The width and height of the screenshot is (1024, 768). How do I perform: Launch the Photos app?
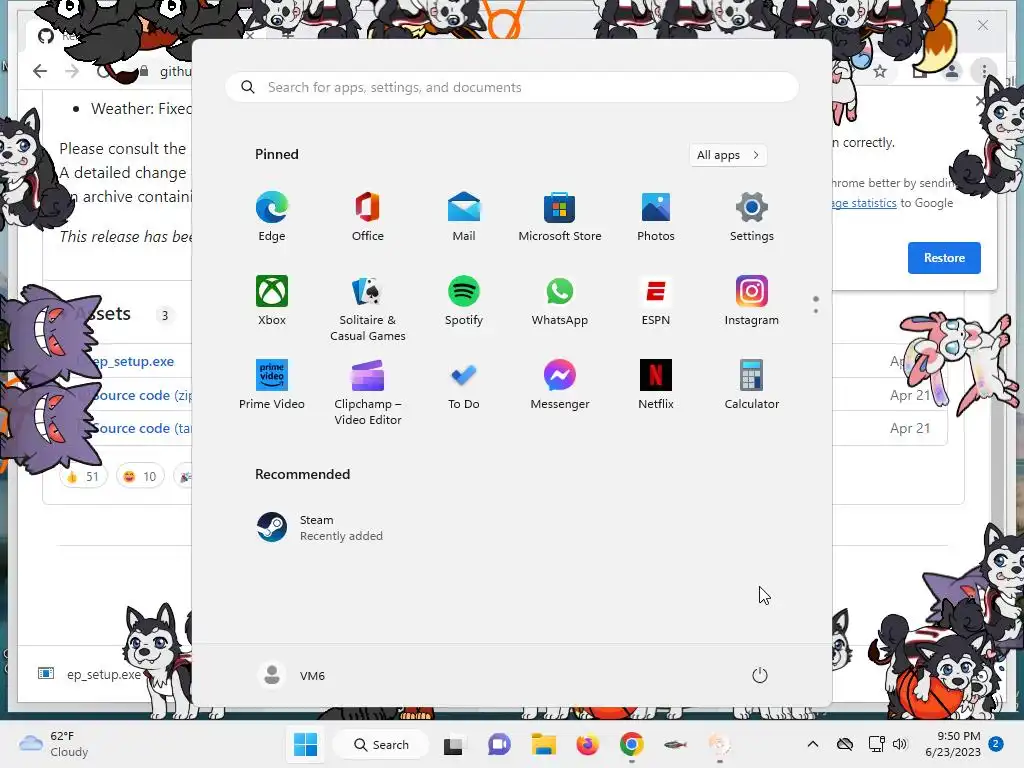(656, 217)
